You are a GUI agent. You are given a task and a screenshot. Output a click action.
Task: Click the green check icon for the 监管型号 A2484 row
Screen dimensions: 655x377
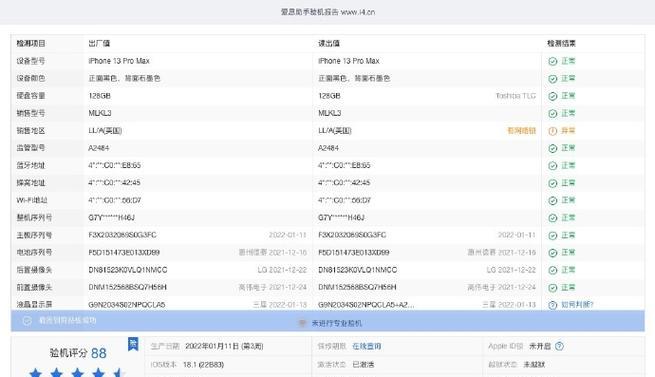pos(553,148)
